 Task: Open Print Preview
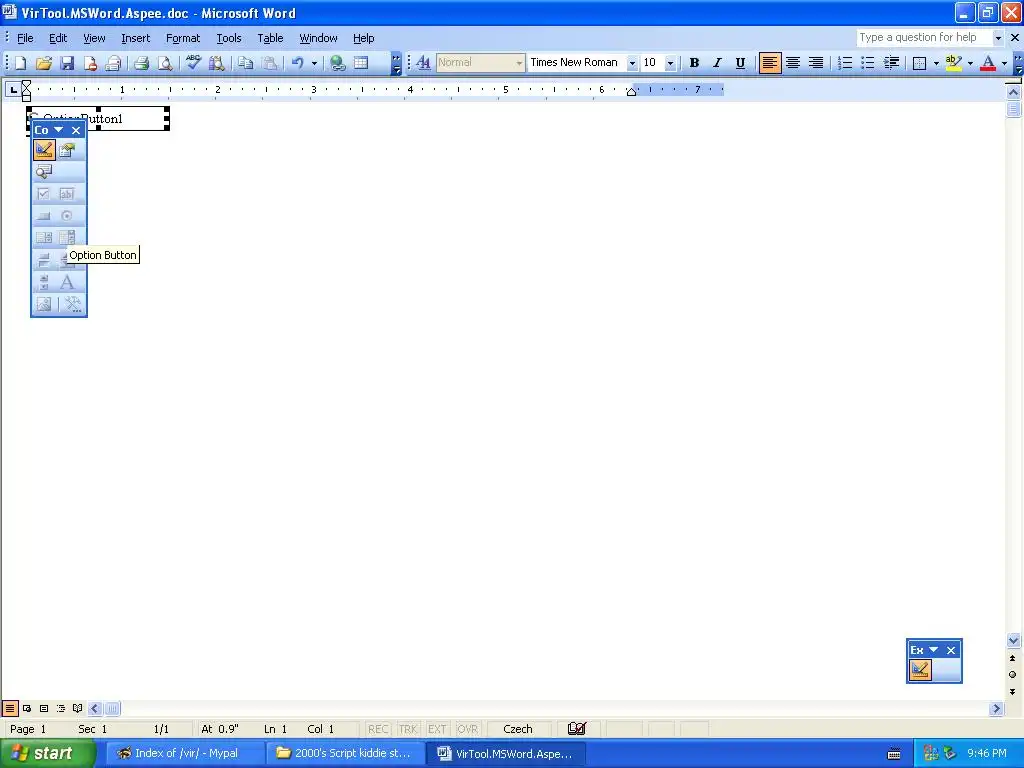click(165, 63)
